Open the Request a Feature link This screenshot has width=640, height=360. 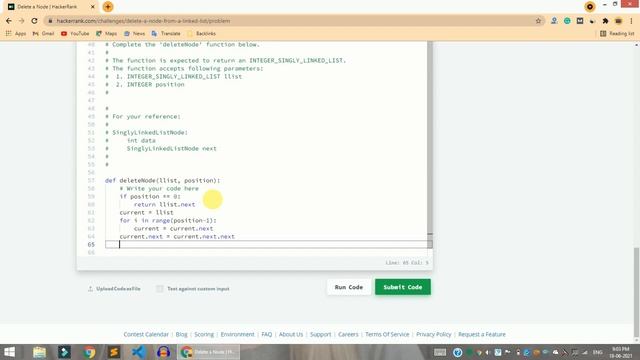482,334
